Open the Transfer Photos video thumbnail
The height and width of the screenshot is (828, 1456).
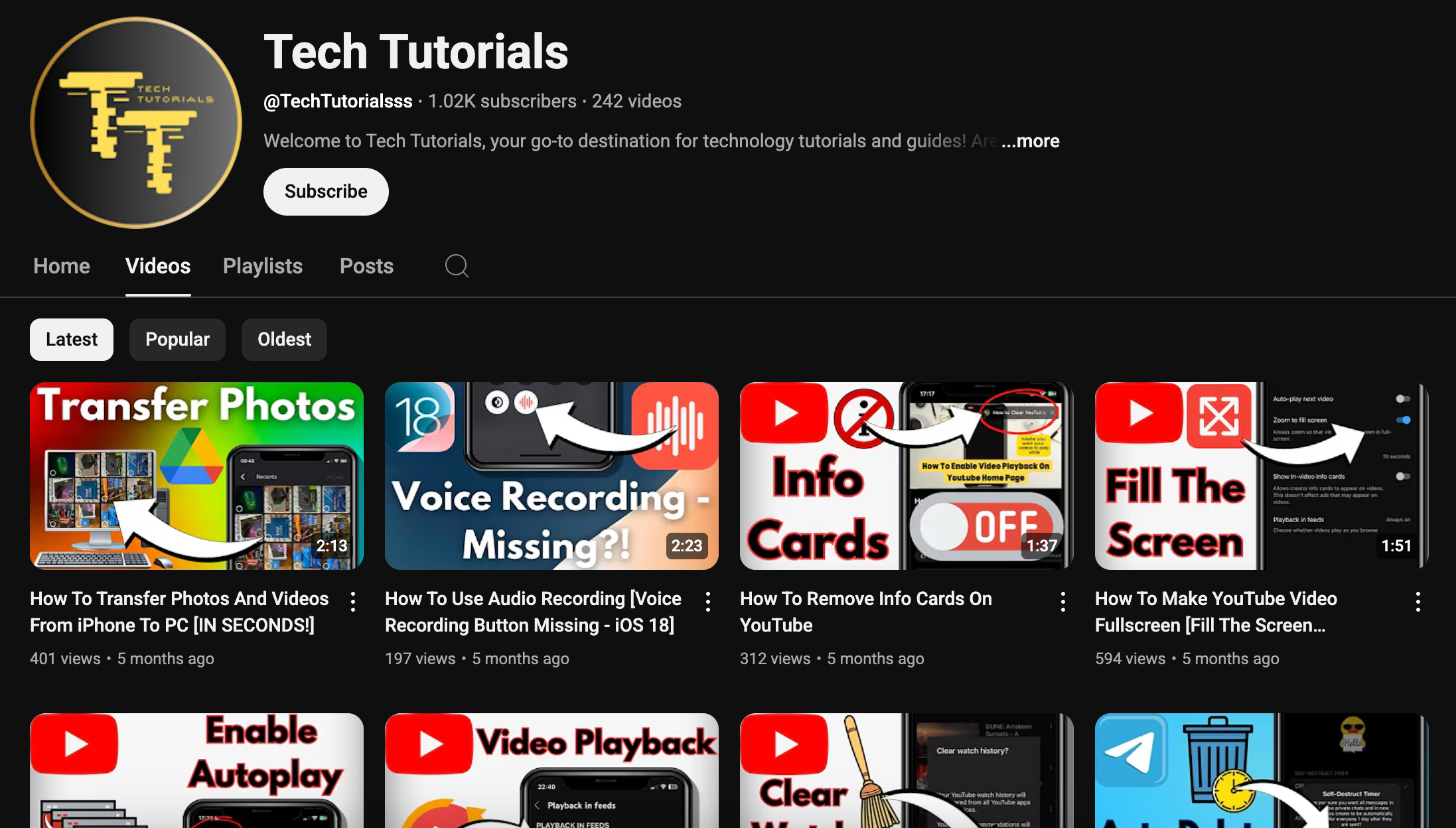tap(196, 476)
